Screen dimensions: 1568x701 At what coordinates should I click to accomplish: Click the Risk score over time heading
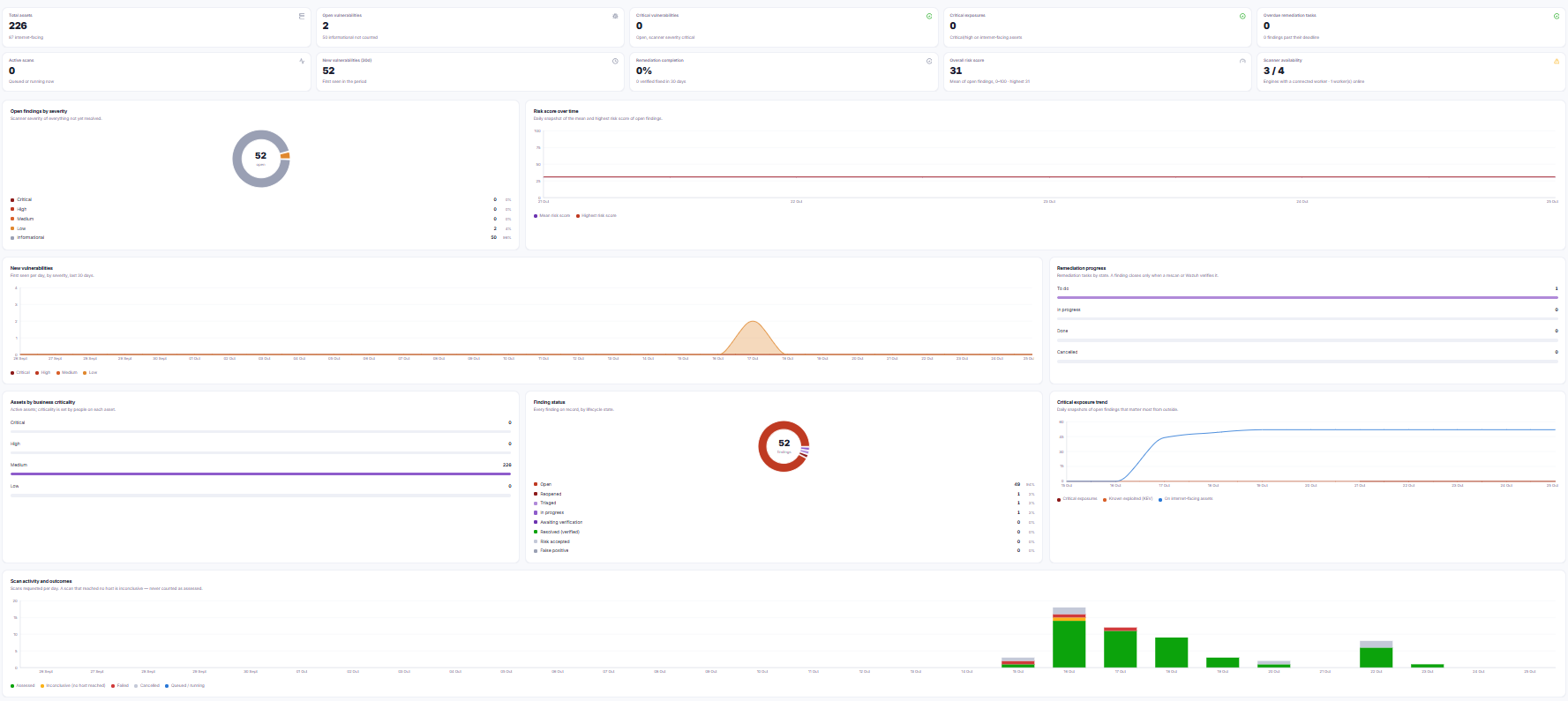[556, 112]
